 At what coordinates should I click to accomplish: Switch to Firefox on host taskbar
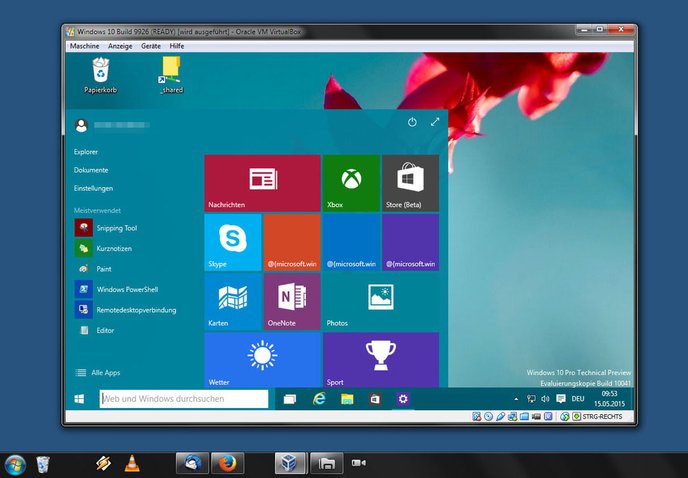tap(227, 463)
